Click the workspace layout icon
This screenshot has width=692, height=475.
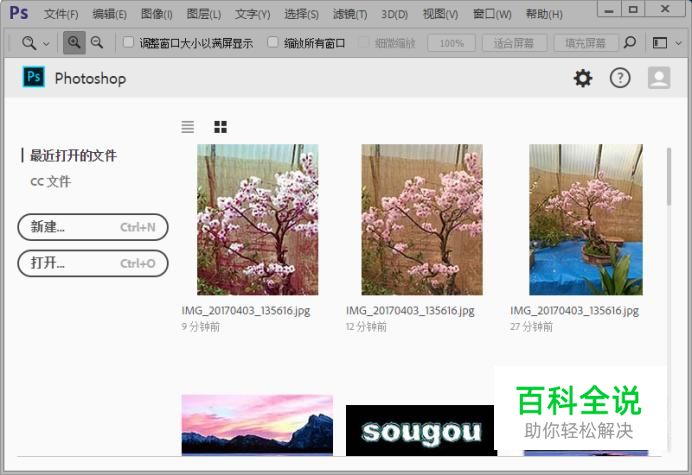[x=660, y=43]
